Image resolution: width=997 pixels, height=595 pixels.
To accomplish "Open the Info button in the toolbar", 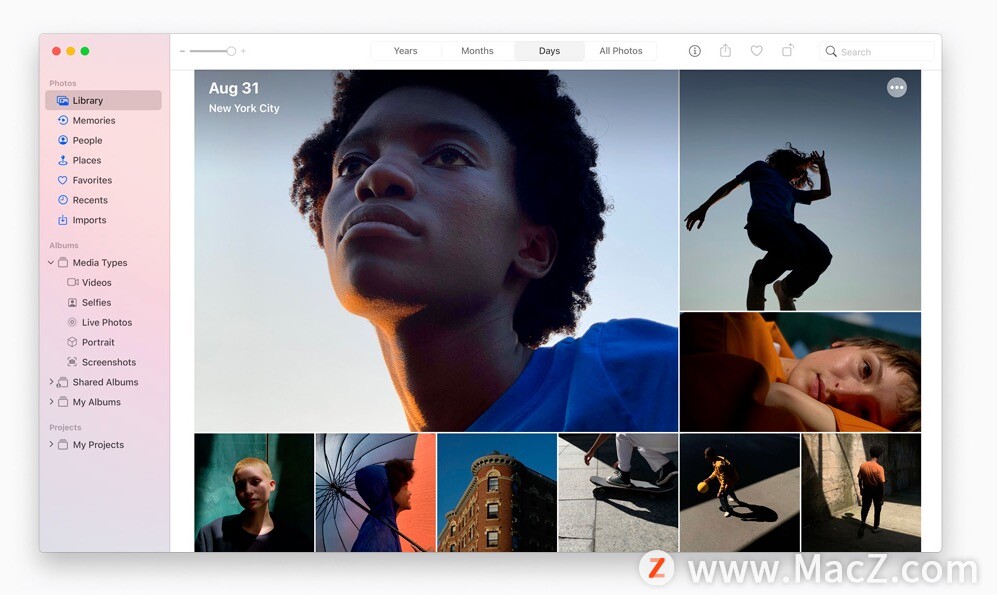I will pyautogui.click(x=694, y=51).
